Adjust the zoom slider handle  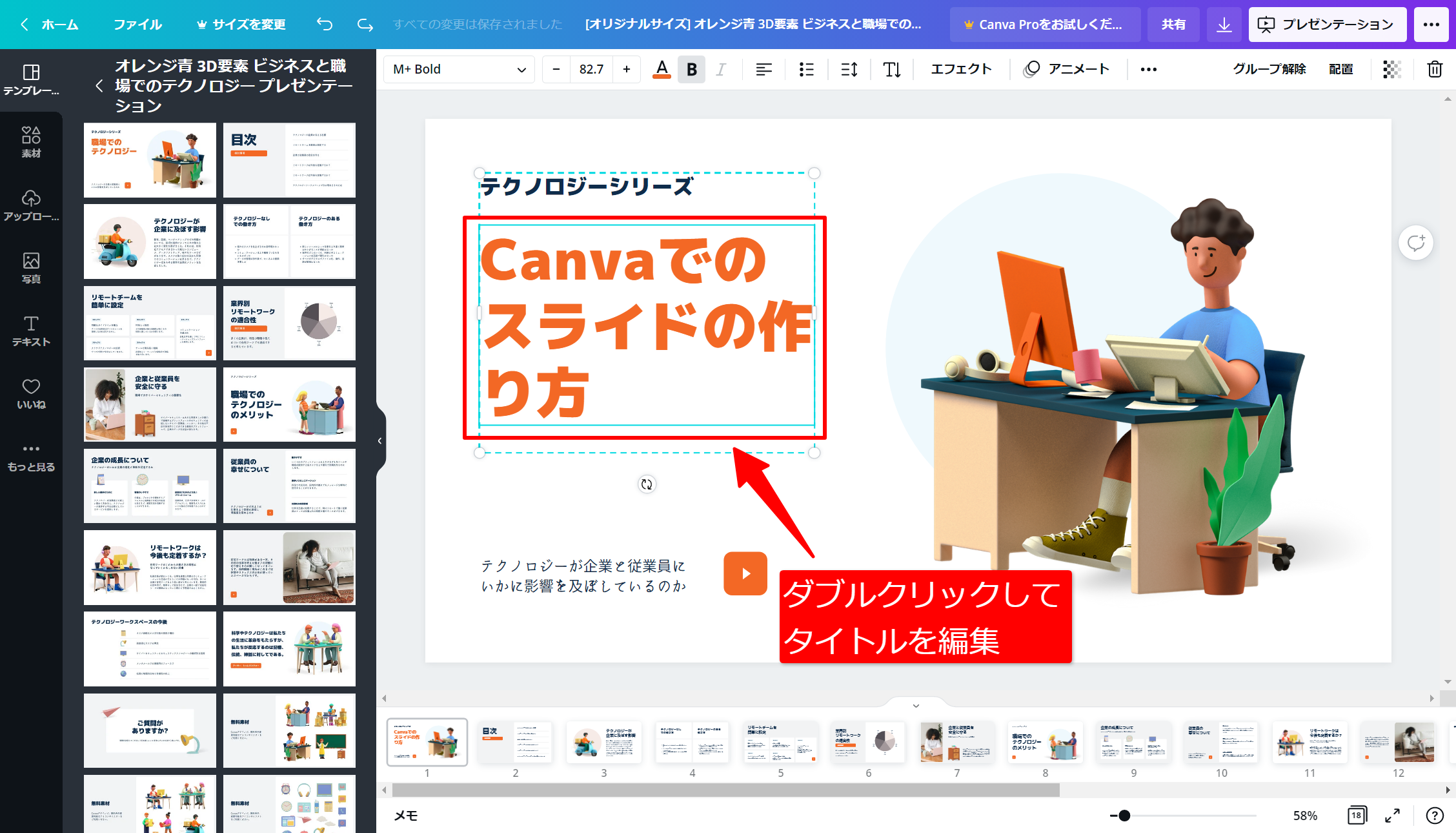tap(1124, 816)
